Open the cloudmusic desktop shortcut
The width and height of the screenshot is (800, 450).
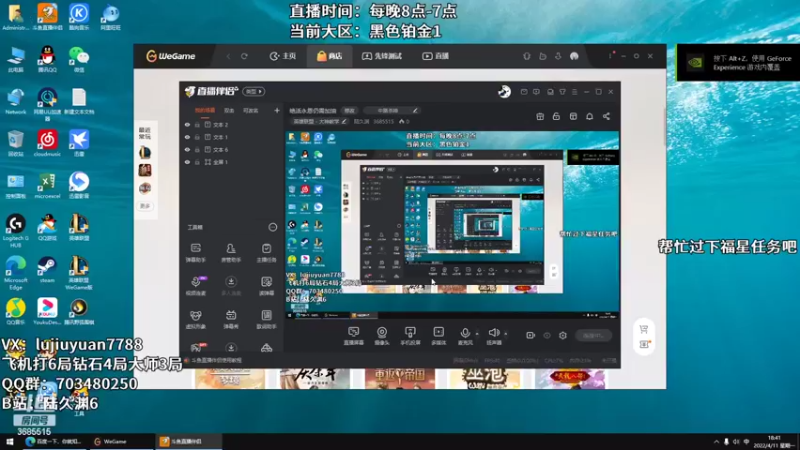47,143
